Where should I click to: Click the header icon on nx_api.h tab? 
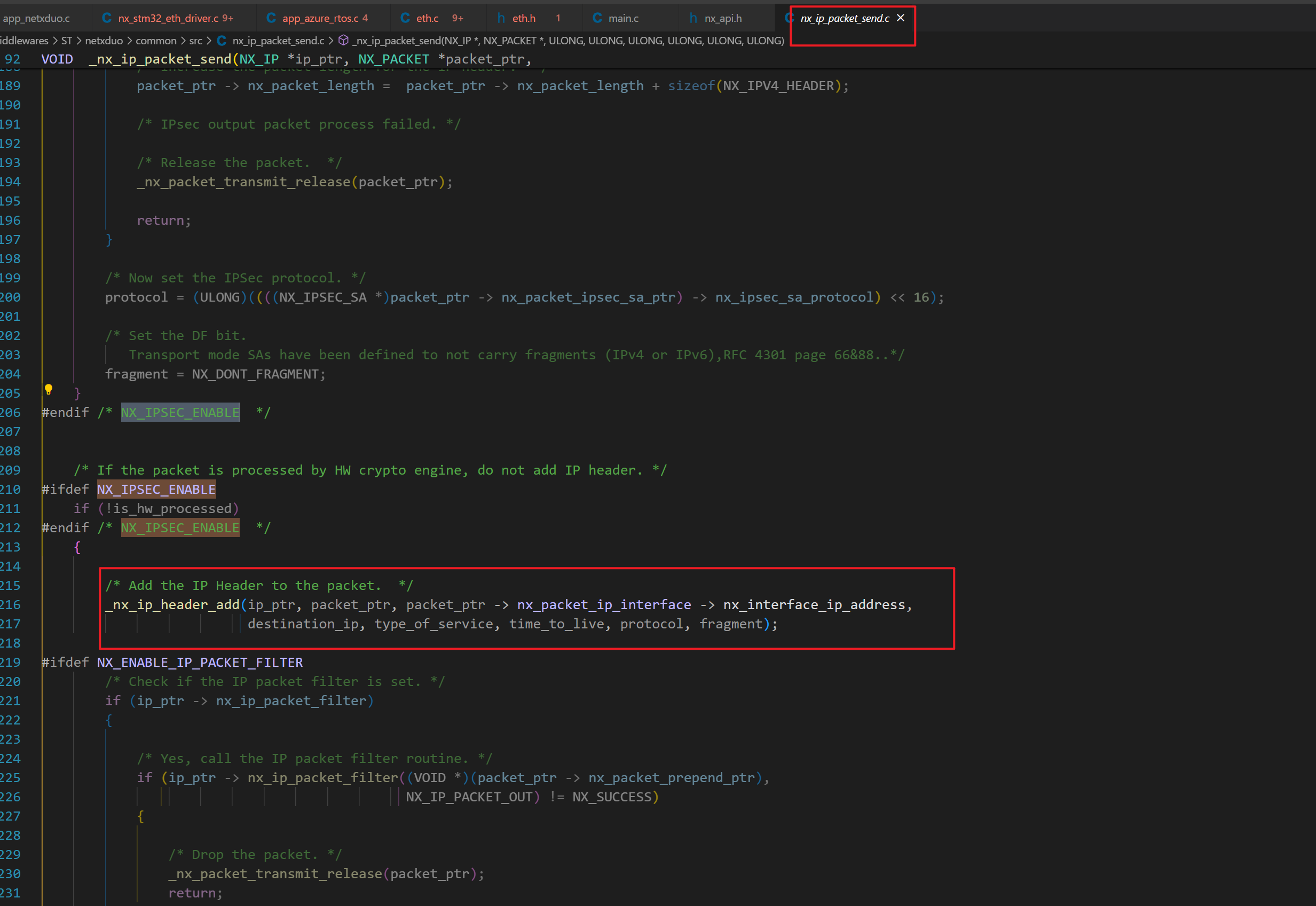pyautogui.click(x=693, y=18)
